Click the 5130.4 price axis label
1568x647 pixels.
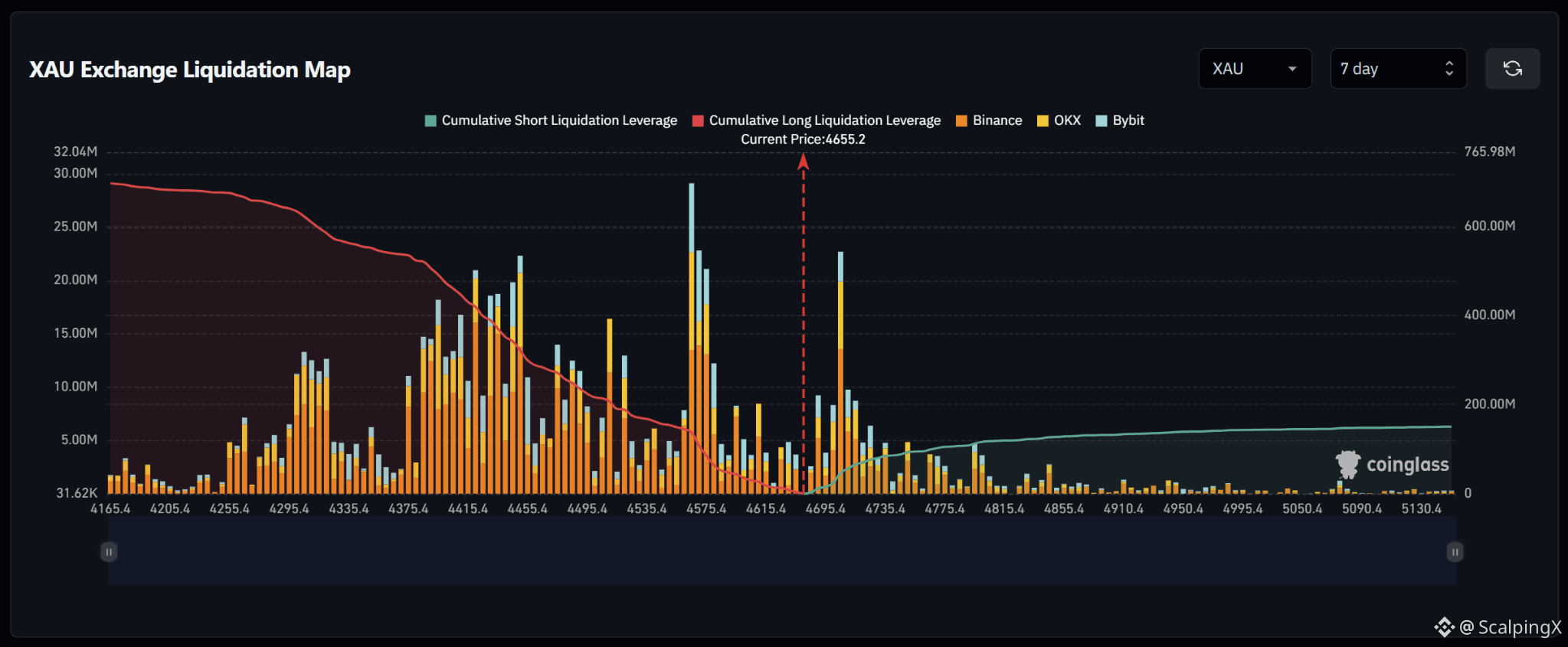[x=1422, y=508]
